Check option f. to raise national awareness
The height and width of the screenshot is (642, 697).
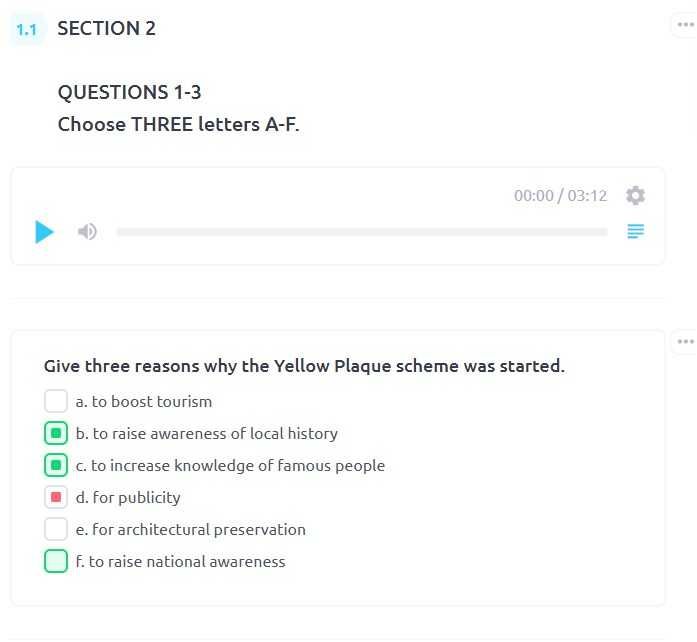click(x=56, y=562)
